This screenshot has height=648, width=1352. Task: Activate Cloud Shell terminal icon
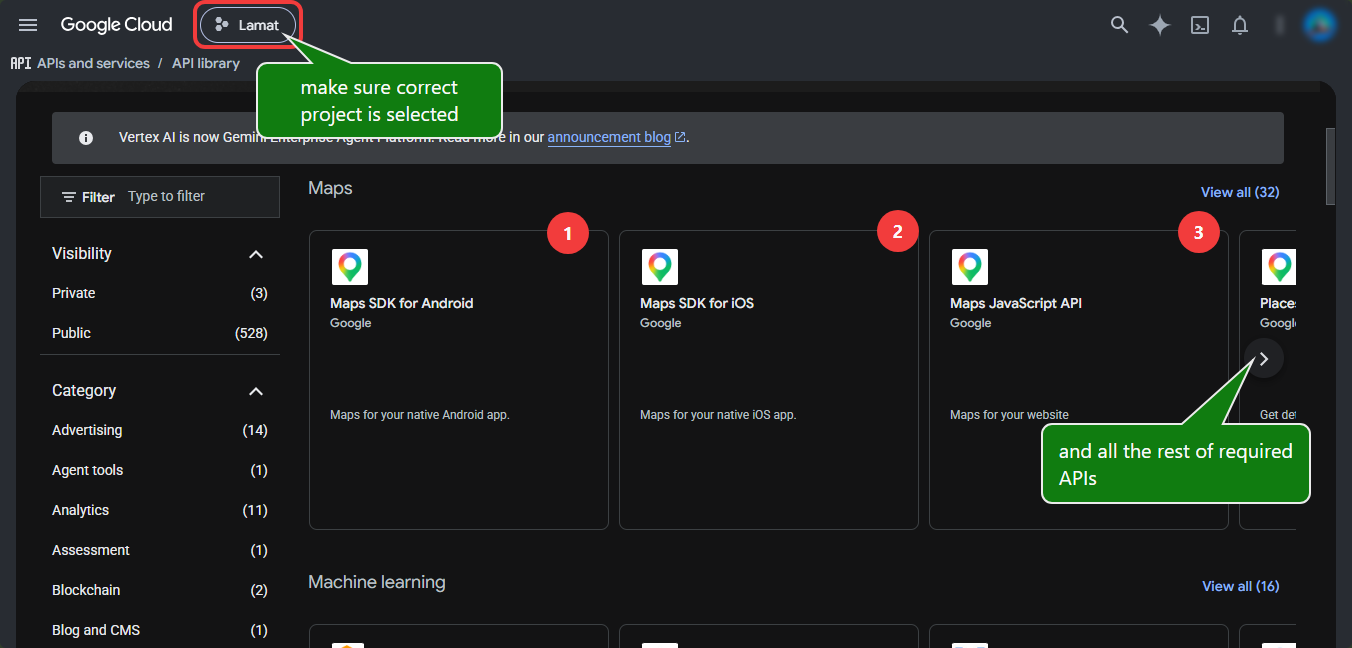pos(1200,25)
